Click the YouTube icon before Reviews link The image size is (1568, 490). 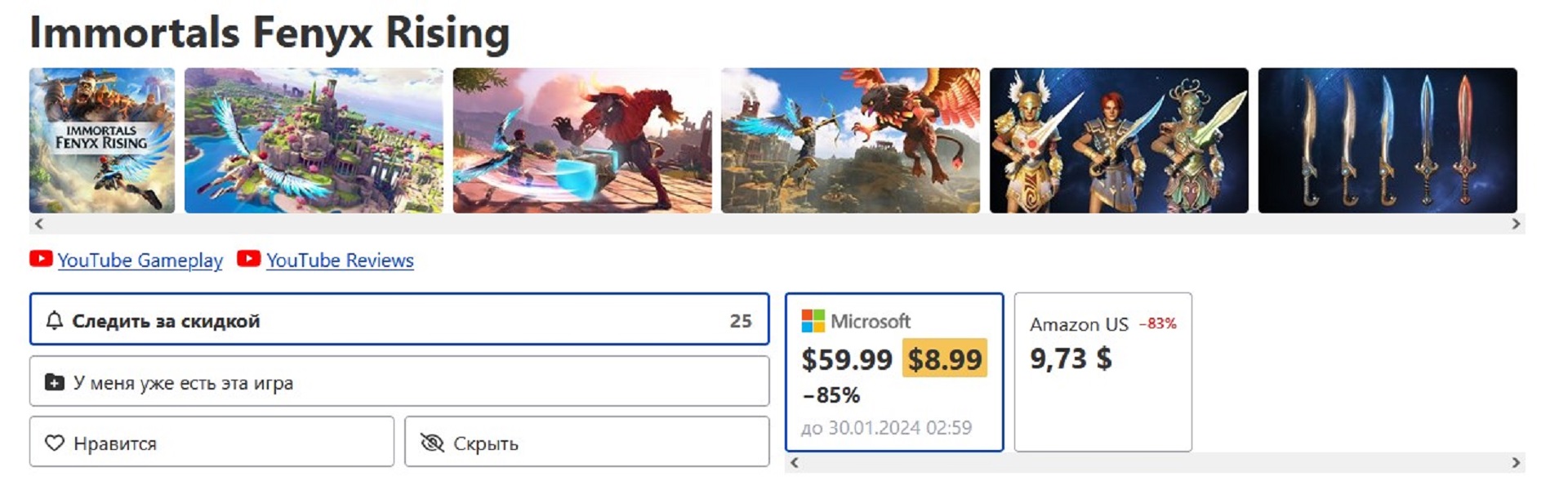pos(249,259)
